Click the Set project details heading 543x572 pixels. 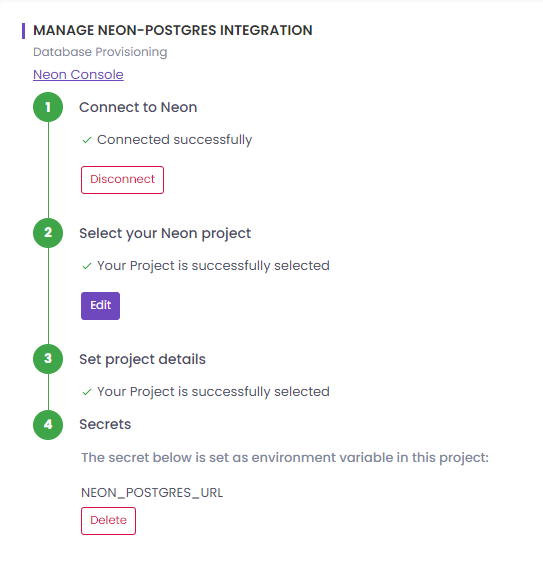pyautogui.click(x=143, y=359)
